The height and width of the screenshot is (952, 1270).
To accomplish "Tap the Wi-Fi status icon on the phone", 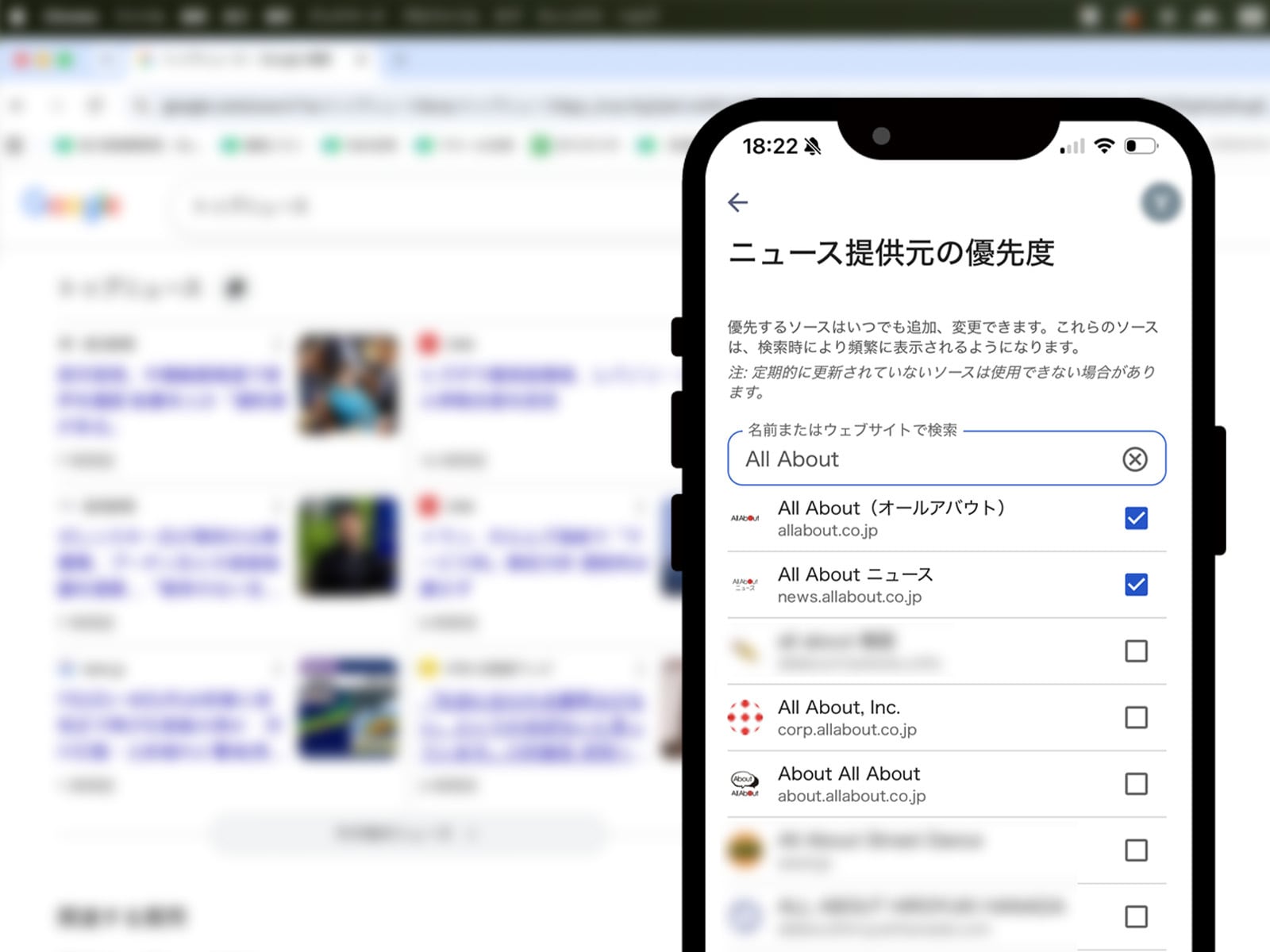I will click(x=1104, y=145).
